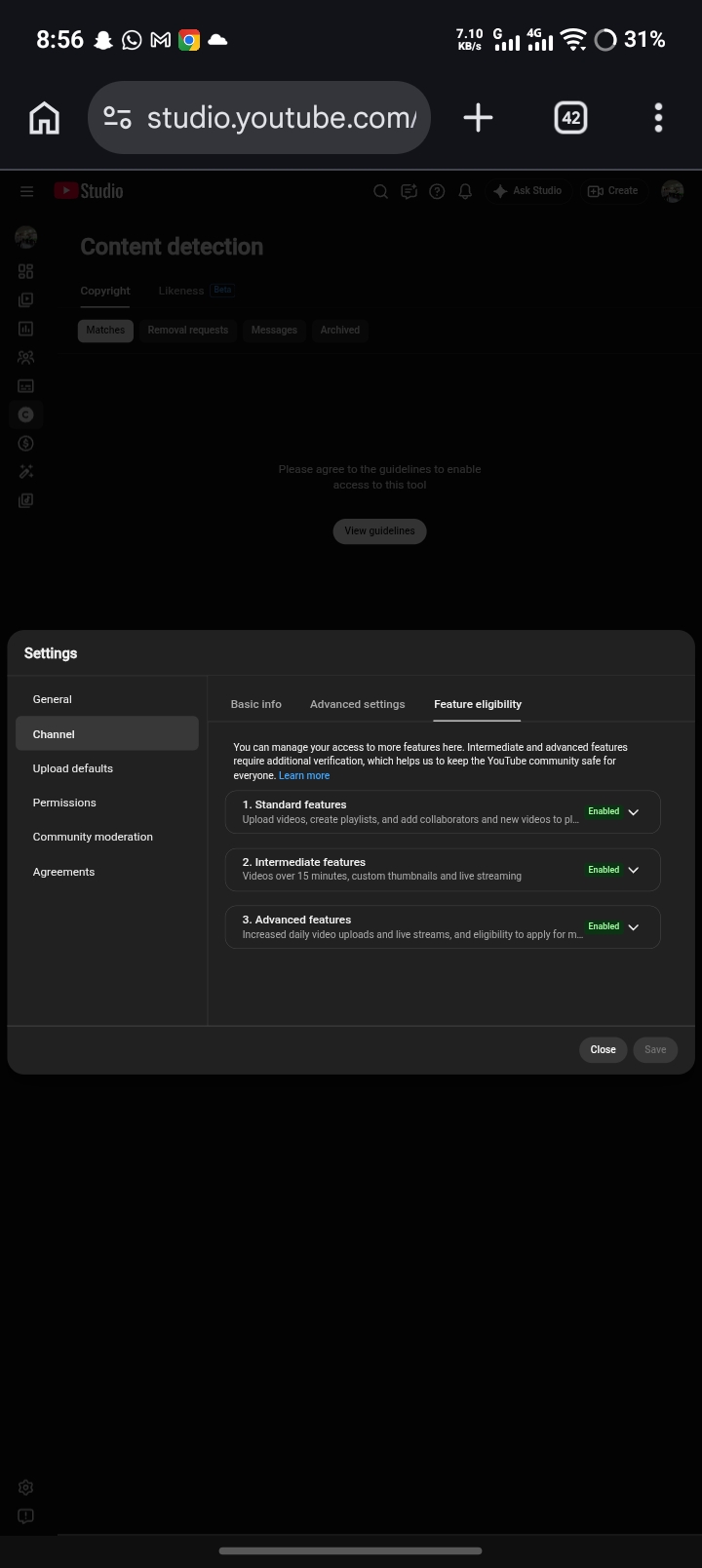Viewport: 702px width, 1568px height.
Task: Select the Removal requests chip
Action: click(x=188, y=331)
